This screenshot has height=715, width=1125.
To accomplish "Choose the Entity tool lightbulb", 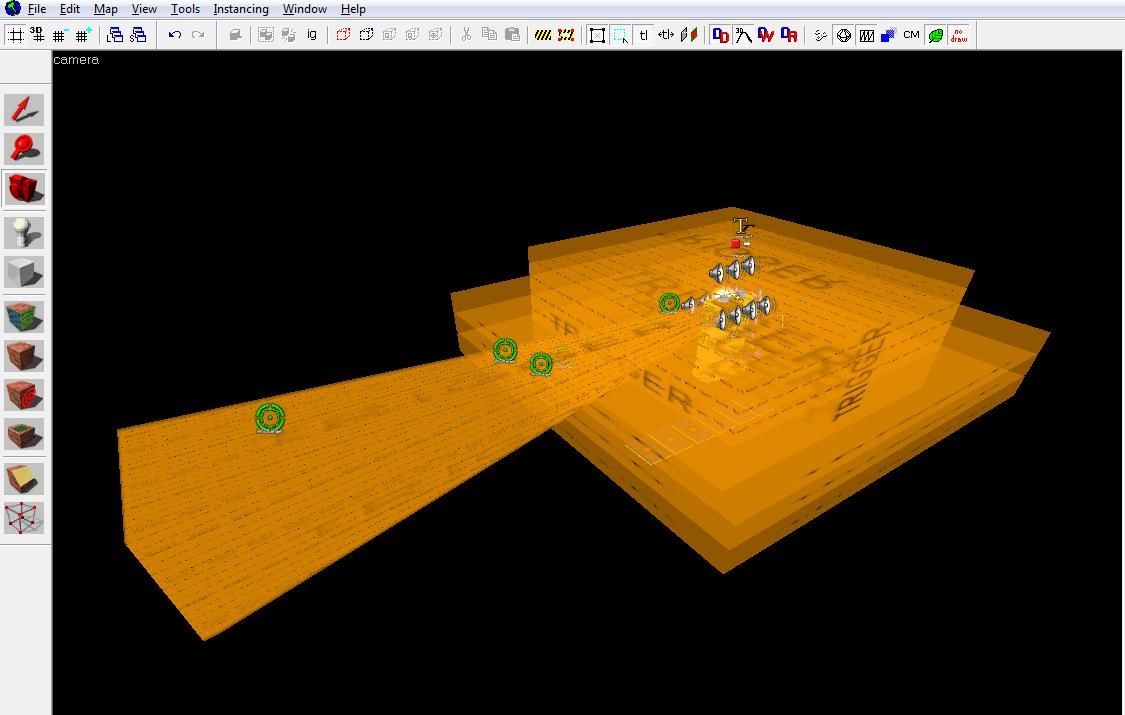I will point(24,233).
